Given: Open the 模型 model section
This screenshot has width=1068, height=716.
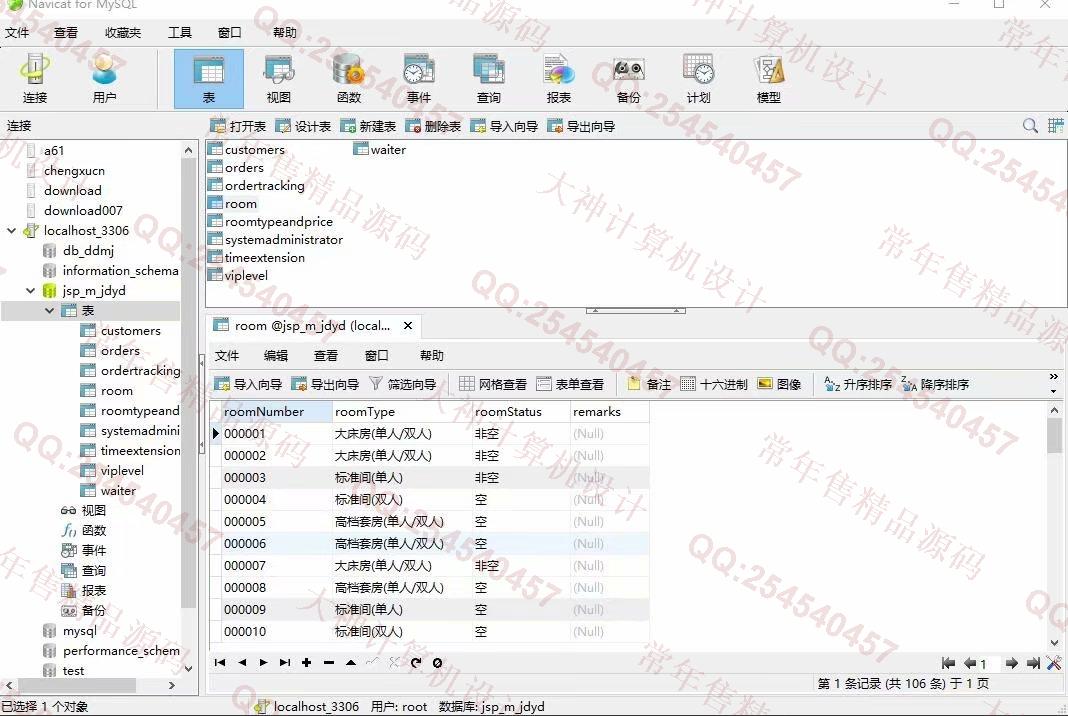Looking at the screenshot, I should pos(769,78).
